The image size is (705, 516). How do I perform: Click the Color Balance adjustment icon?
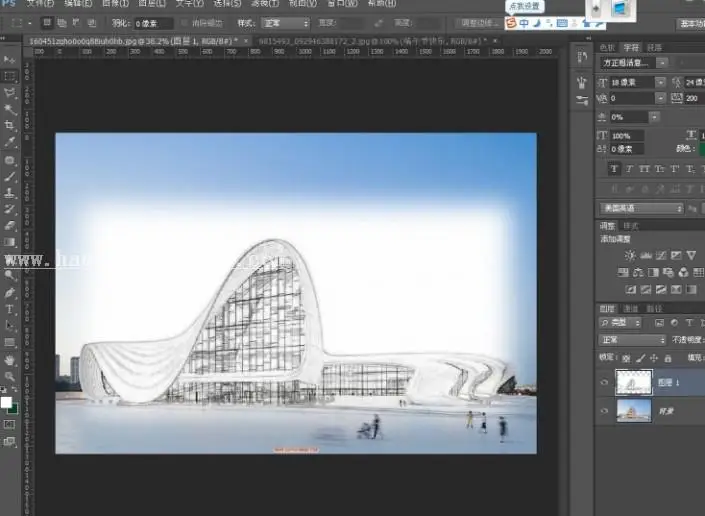click(x=638, y=272)
